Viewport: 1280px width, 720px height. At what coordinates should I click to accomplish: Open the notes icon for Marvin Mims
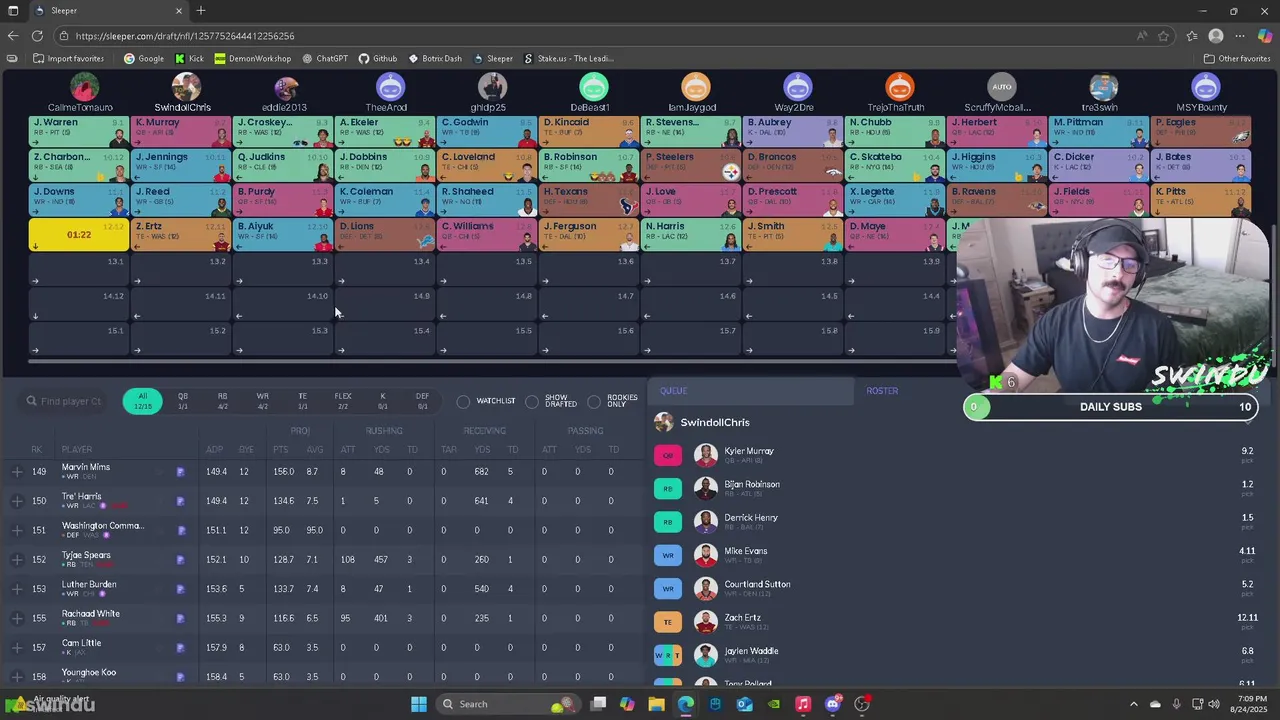tap(180, 472)
